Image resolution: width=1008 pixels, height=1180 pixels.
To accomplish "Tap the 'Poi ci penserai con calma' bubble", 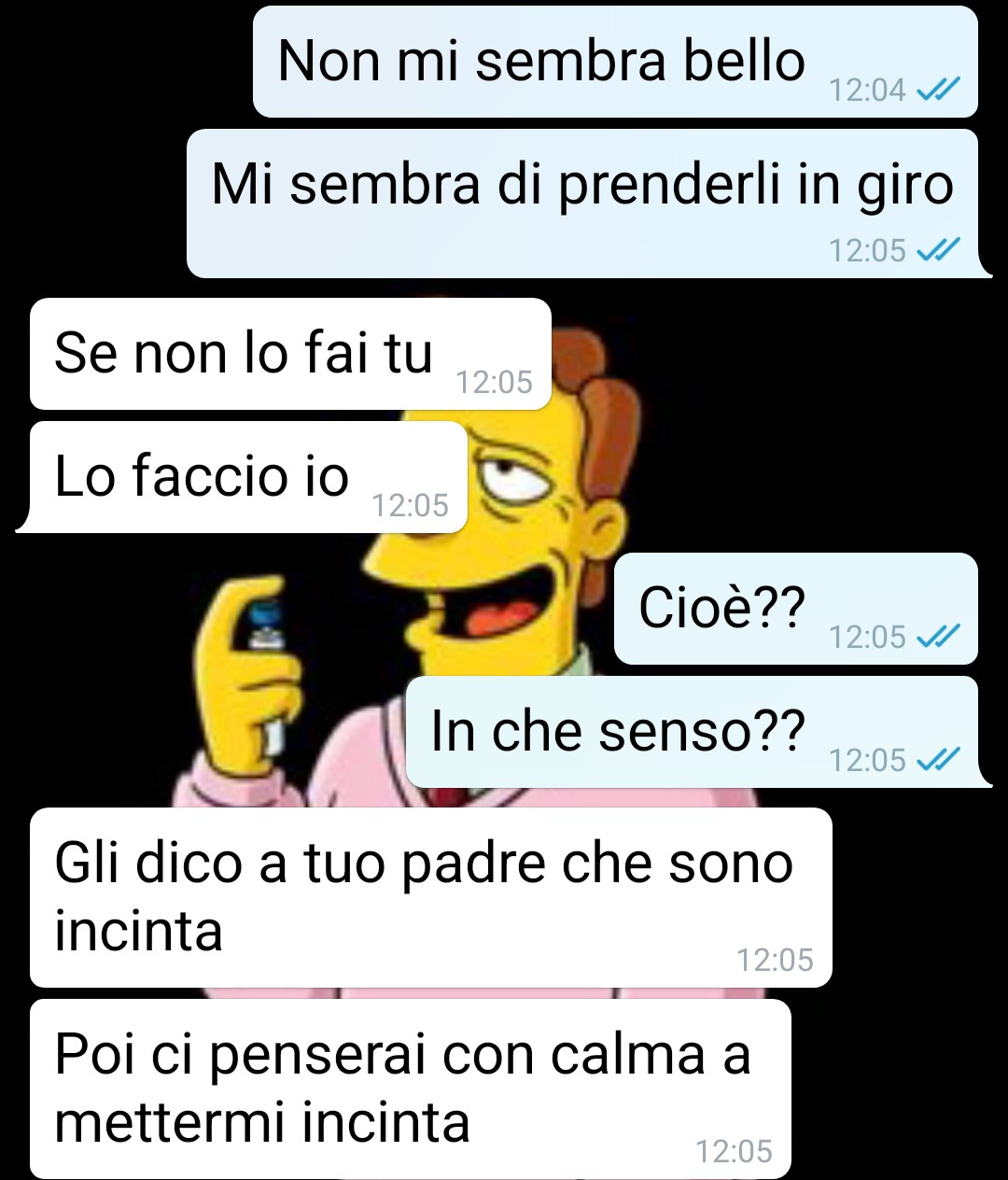I will (x=410, y=1089).
